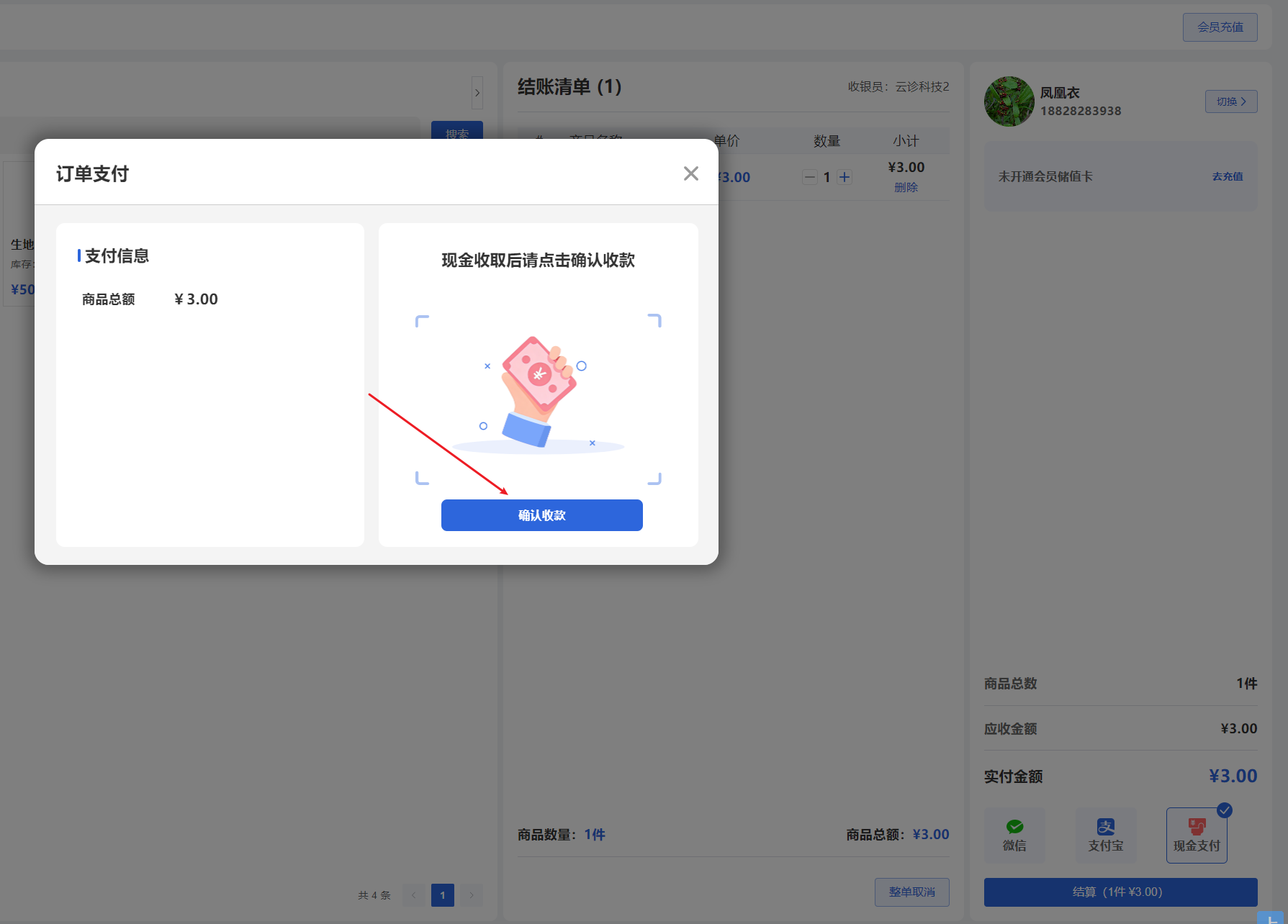The height and width of the screenshot is (924, 1288).
Task: Select the WeChat Pay (微信) payment icon
Action: click(1014, 827)
